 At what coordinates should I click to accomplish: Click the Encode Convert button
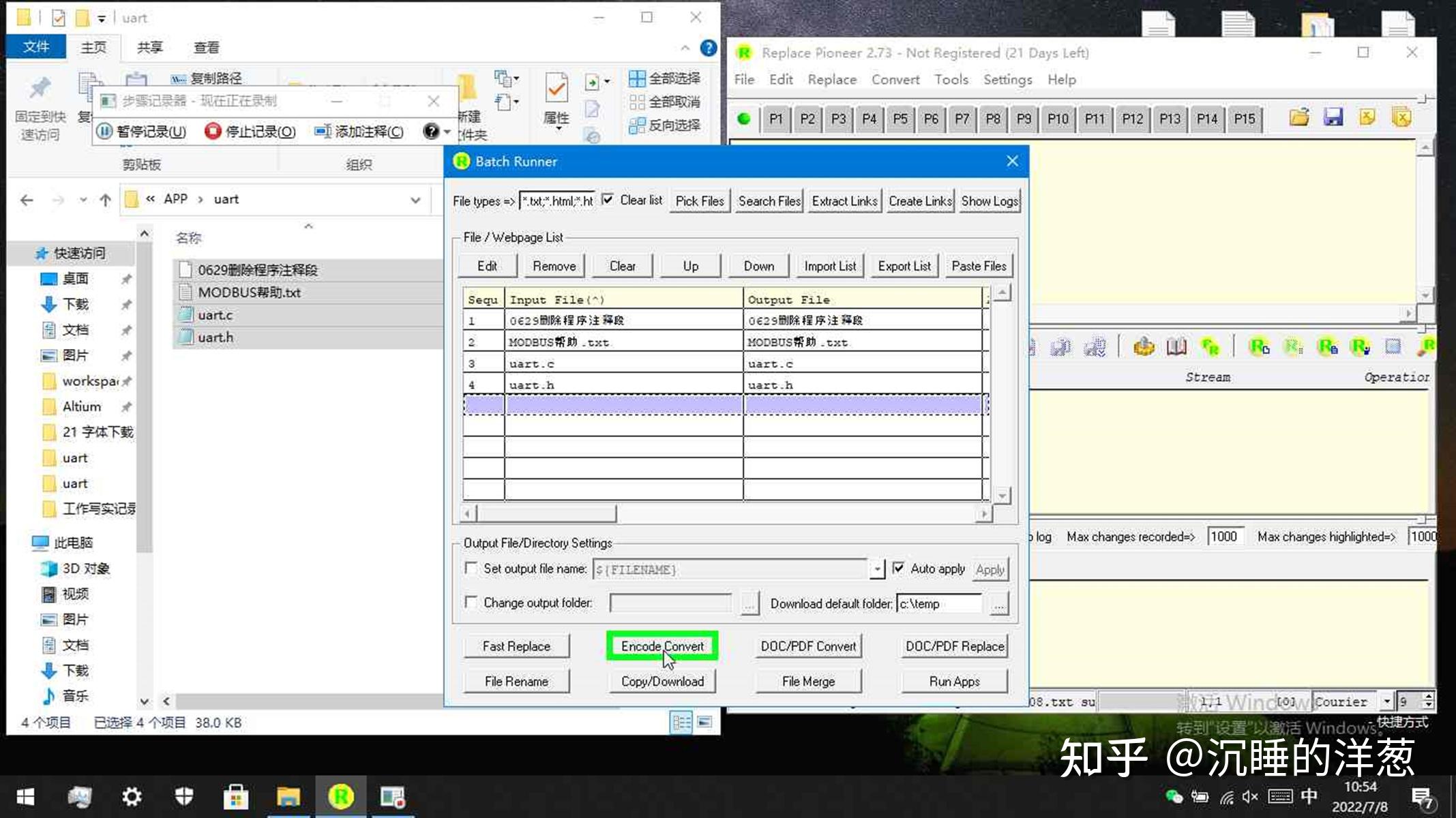tap(662, 646)
